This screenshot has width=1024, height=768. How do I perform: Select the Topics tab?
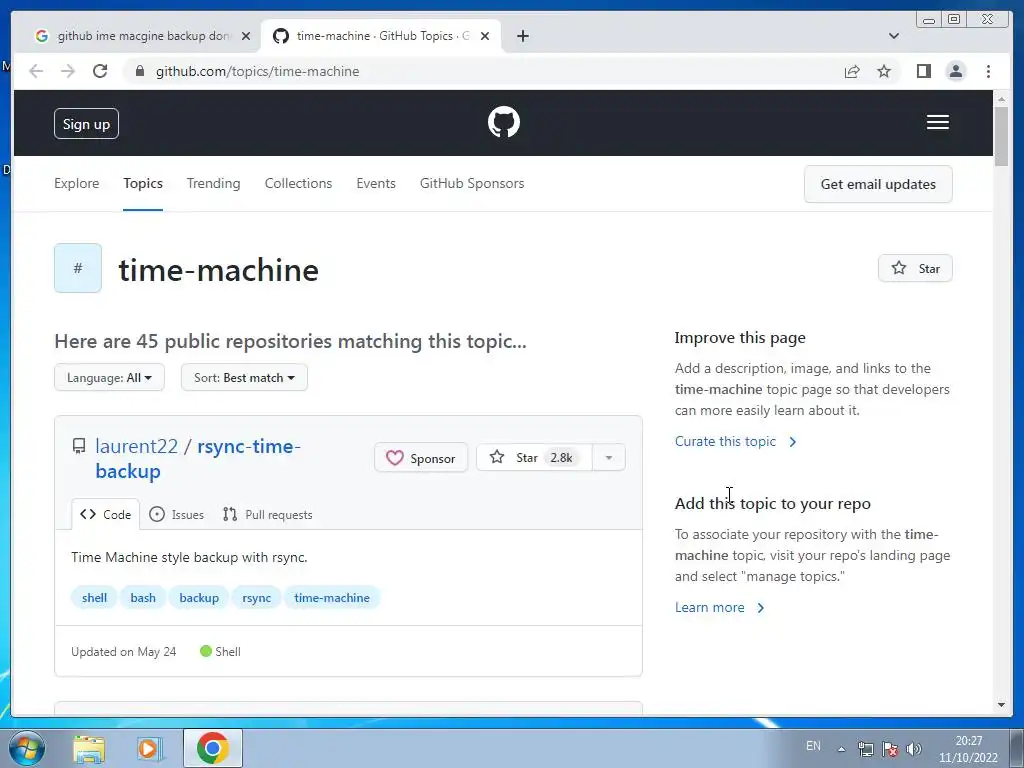143,184
